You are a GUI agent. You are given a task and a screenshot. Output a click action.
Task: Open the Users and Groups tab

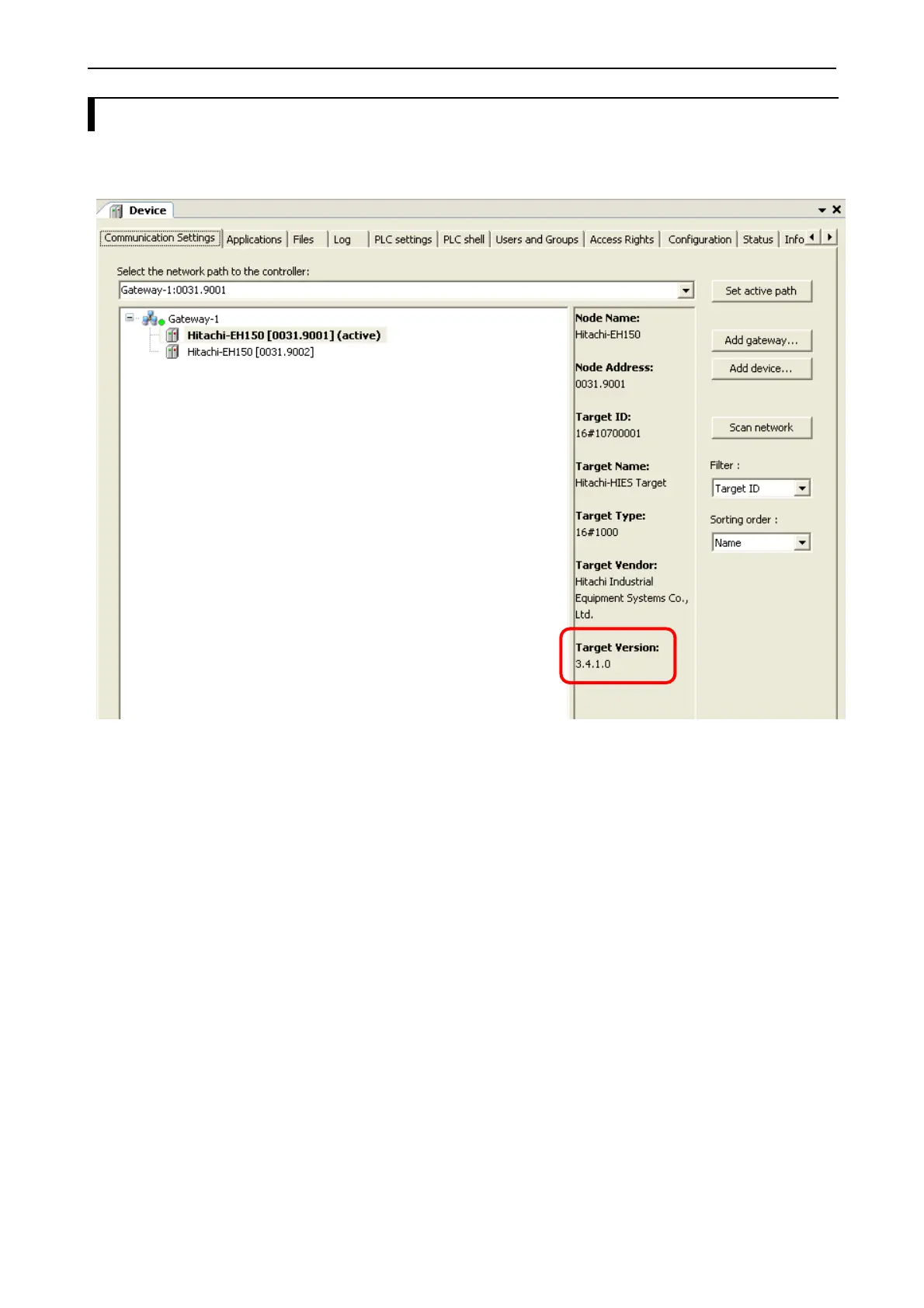[x=537, y=239]
